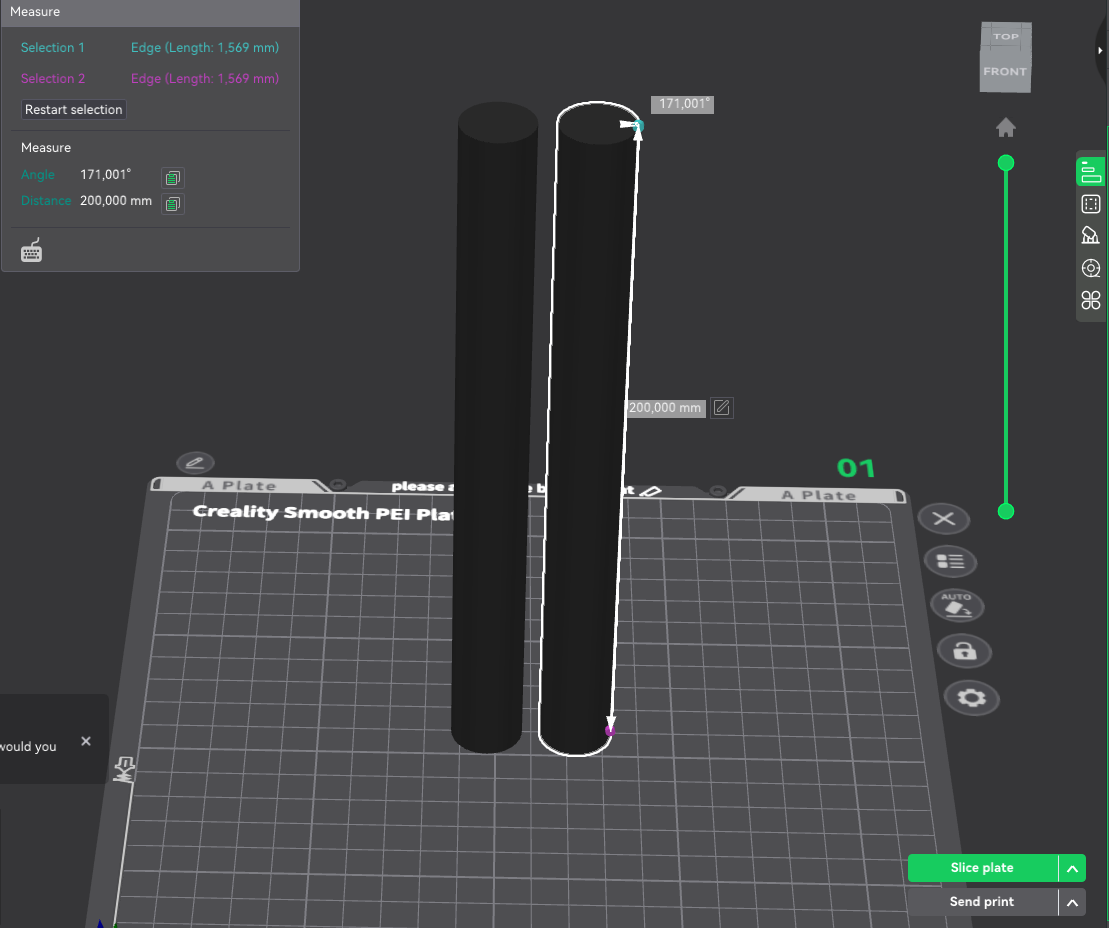Click the bottom handle of the layer slider
This screenshot has width=1109, height=928.
(x=1006, y=511)
